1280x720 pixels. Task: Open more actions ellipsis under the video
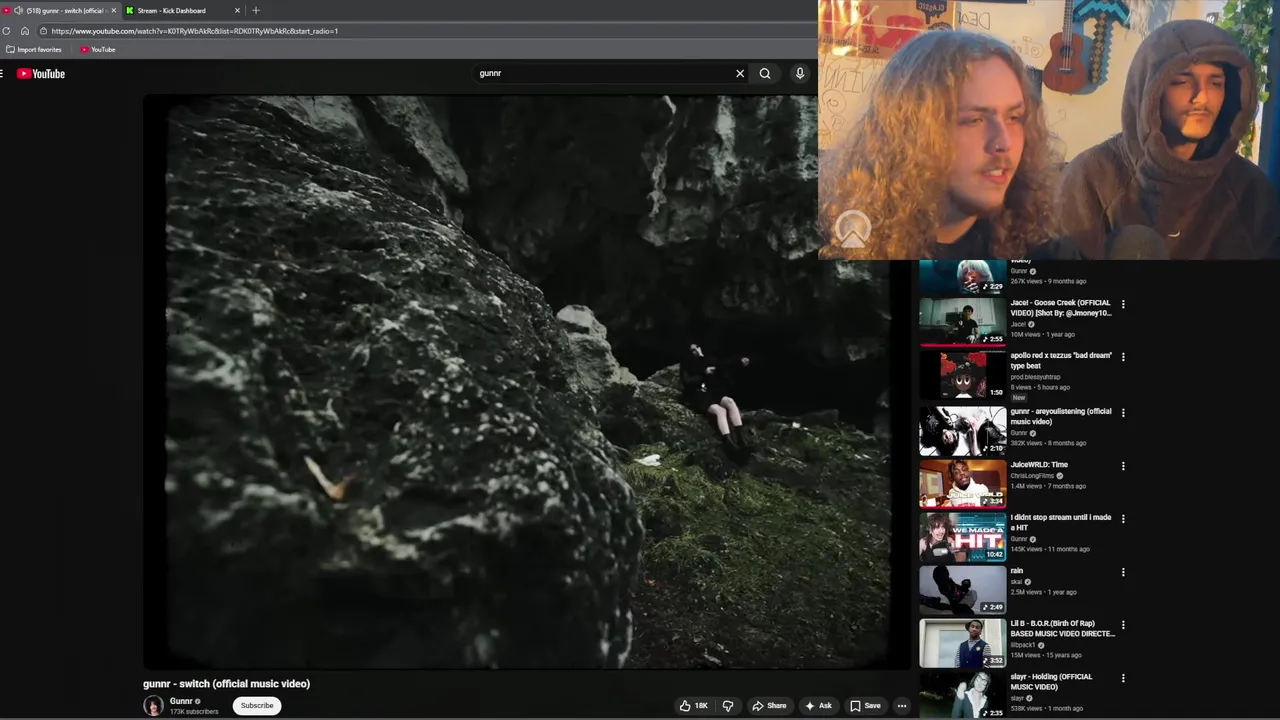901,706
